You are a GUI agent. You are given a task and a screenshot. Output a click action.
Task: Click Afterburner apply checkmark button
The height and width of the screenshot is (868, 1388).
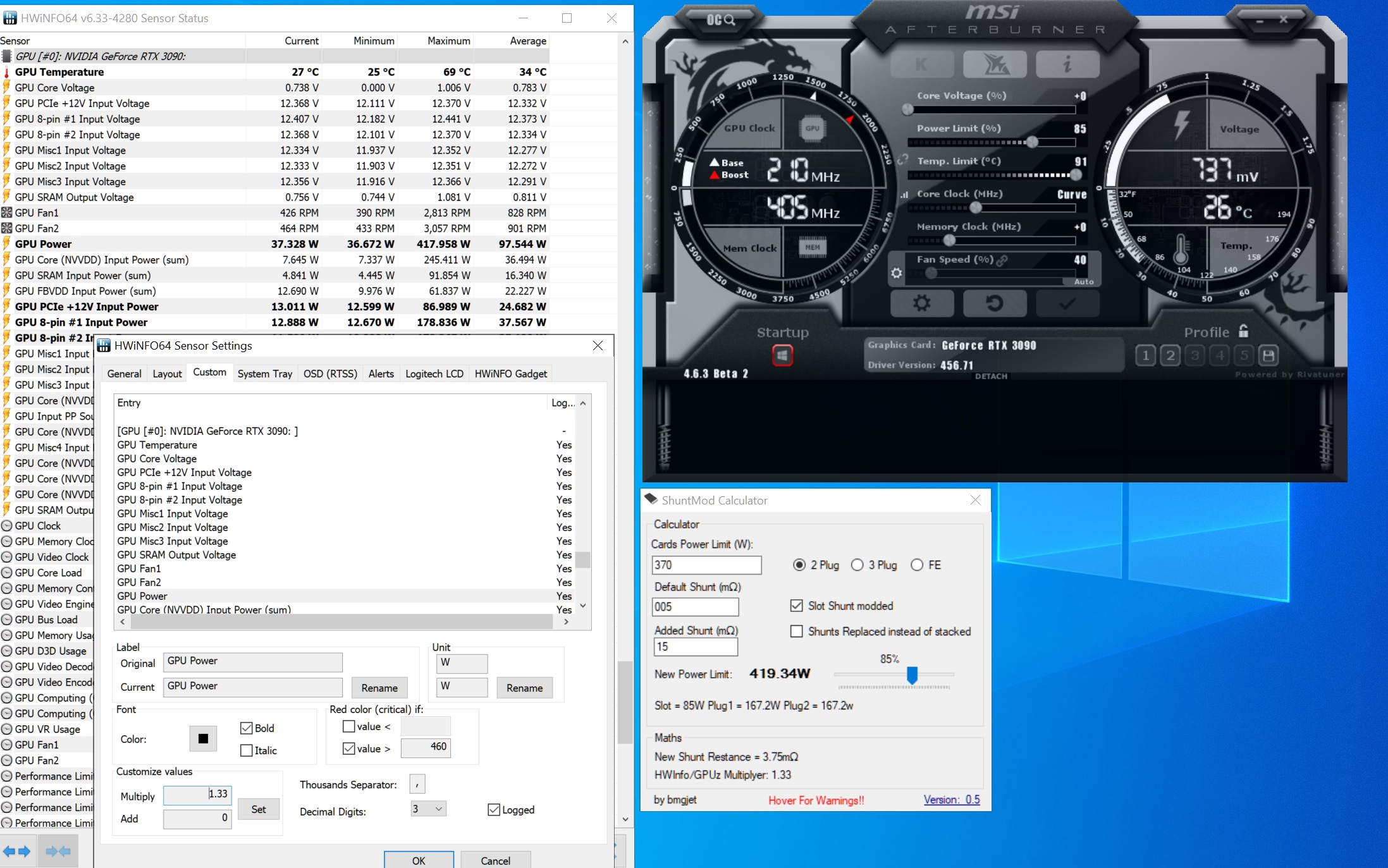pyautogui.click(x=1067, y=303)
